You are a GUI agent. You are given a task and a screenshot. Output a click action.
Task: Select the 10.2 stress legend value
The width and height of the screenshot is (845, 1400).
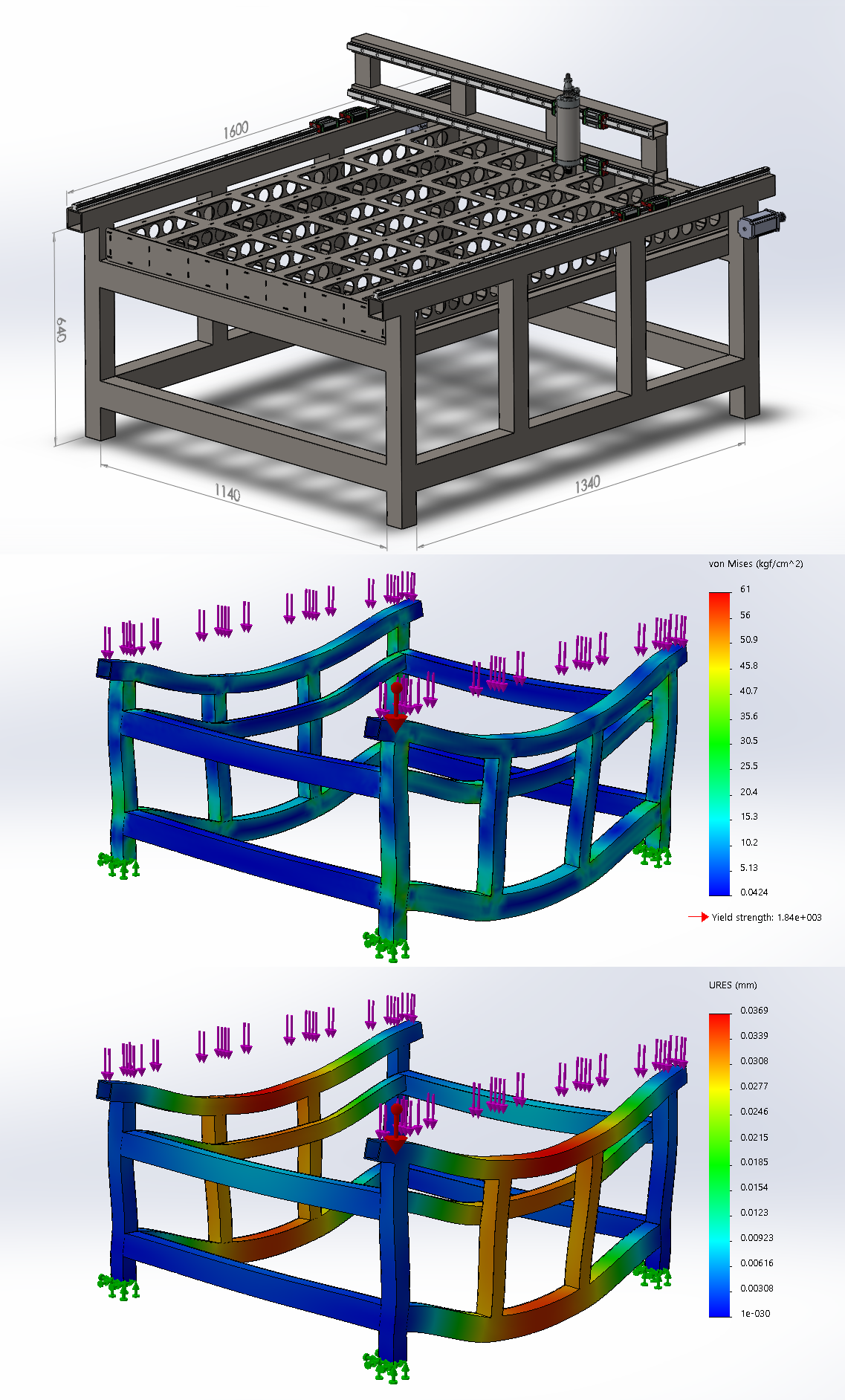[749, 843]
